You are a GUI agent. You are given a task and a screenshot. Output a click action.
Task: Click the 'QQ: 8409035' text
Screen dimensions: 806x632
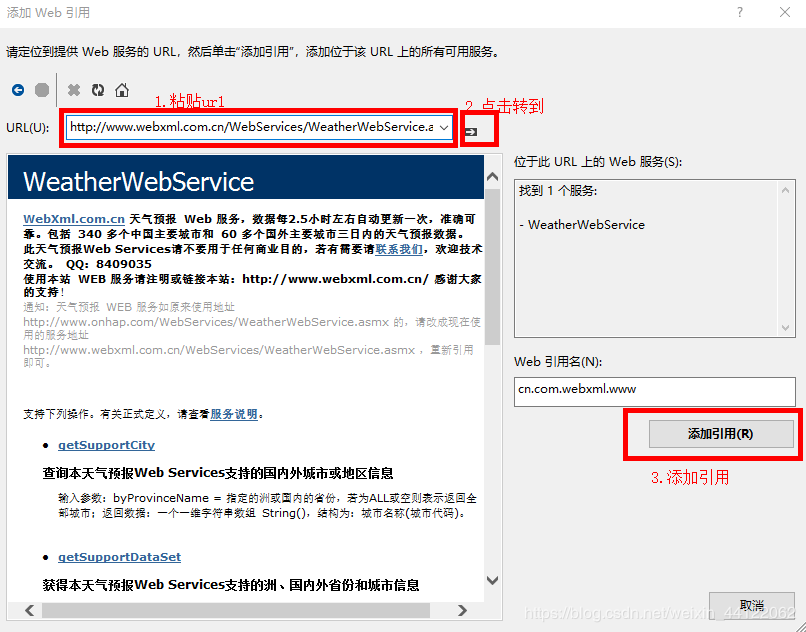(x=109, y=264)
